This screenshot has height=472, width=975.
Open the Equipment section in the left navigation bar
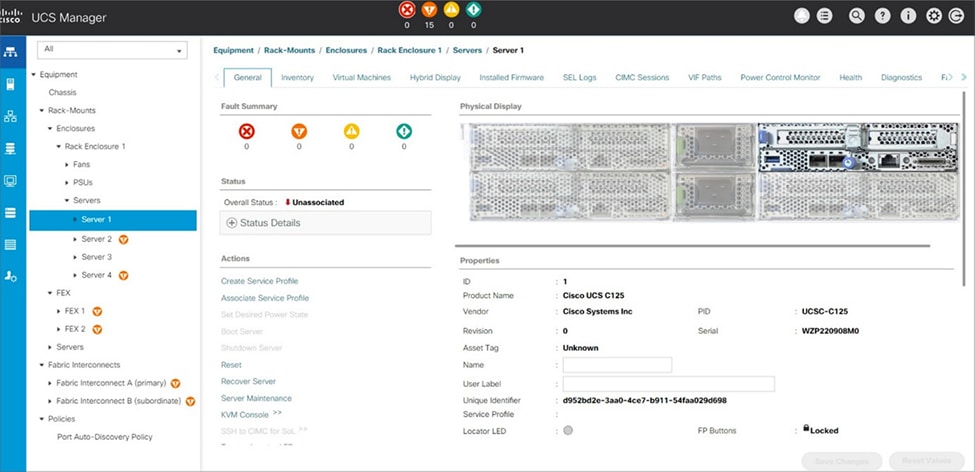pos(10,52)
